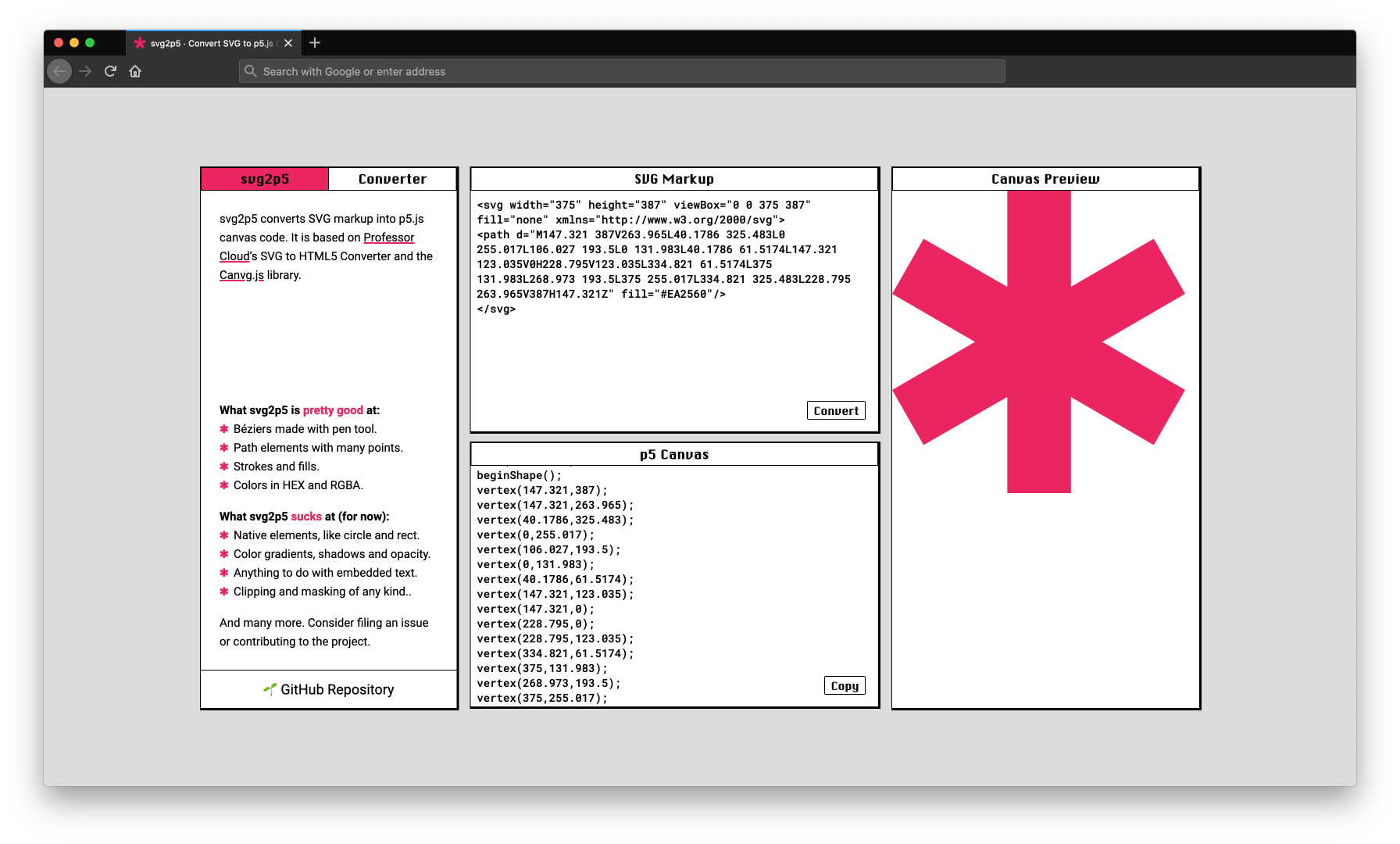The width and height of the screenshot is (1400, 844).
Task: Click the asterisk bullet beside Béziers made with pen tool
Action: point(224,429)
